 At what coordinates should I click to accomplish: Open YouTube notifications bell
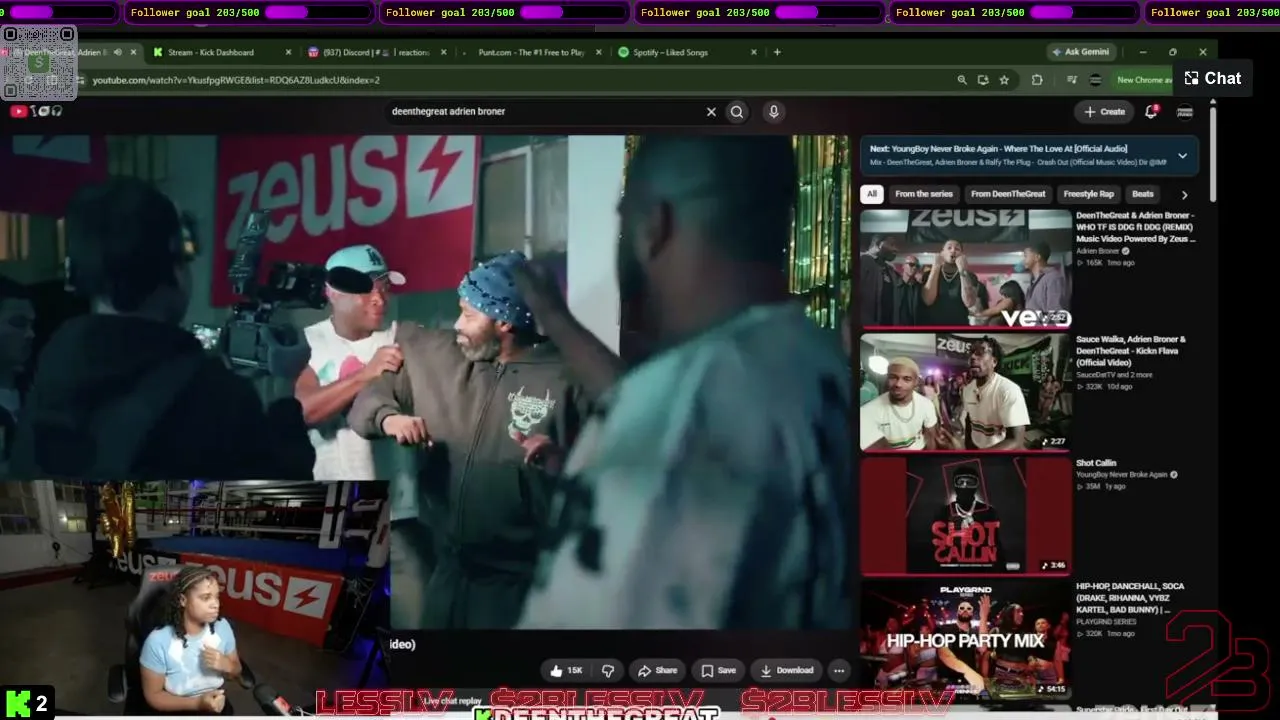tap(1151, 112)
